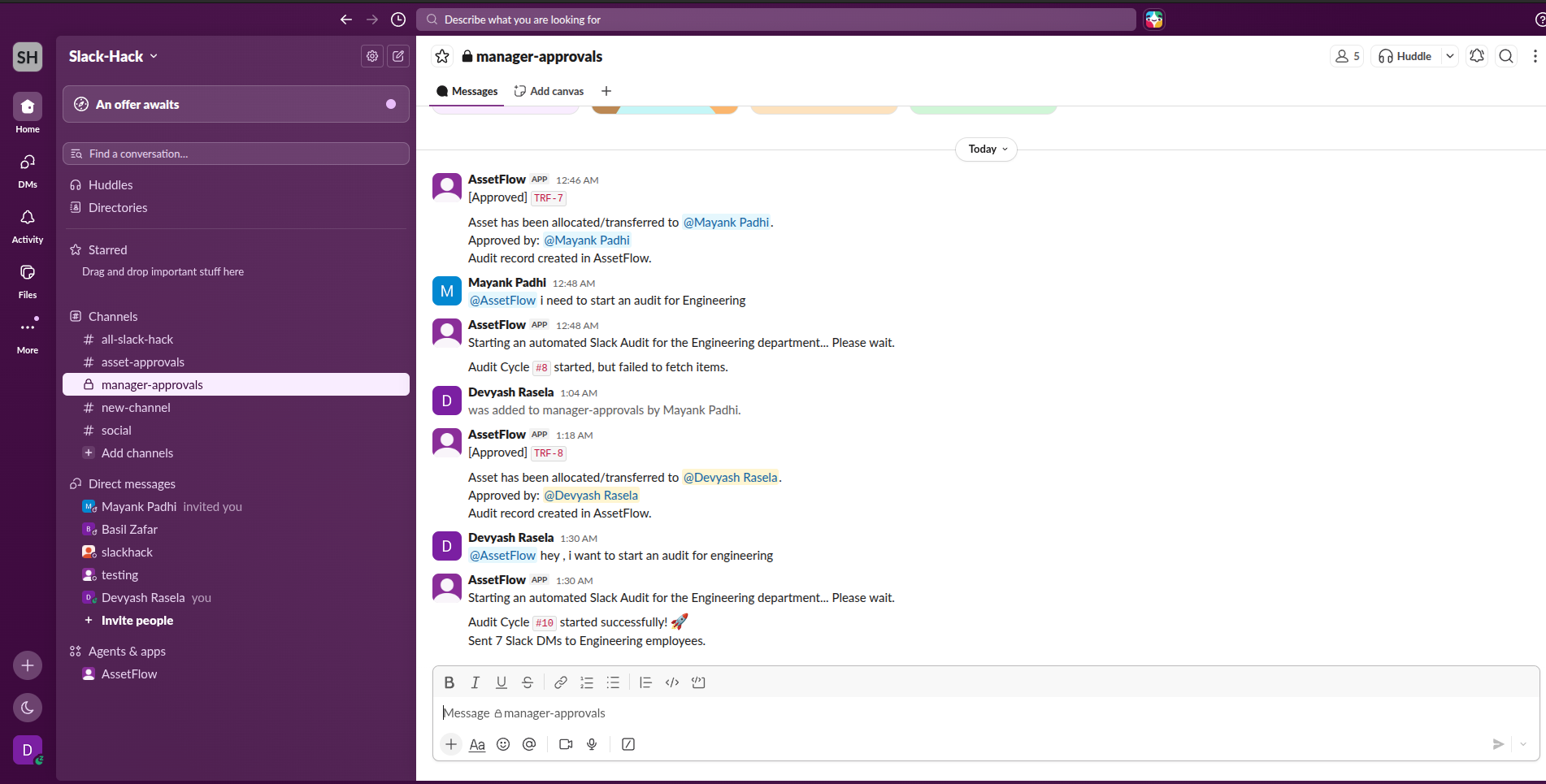Open the all-slack-hack channel
Viewport: 1546px width, 784px height.
236,340
